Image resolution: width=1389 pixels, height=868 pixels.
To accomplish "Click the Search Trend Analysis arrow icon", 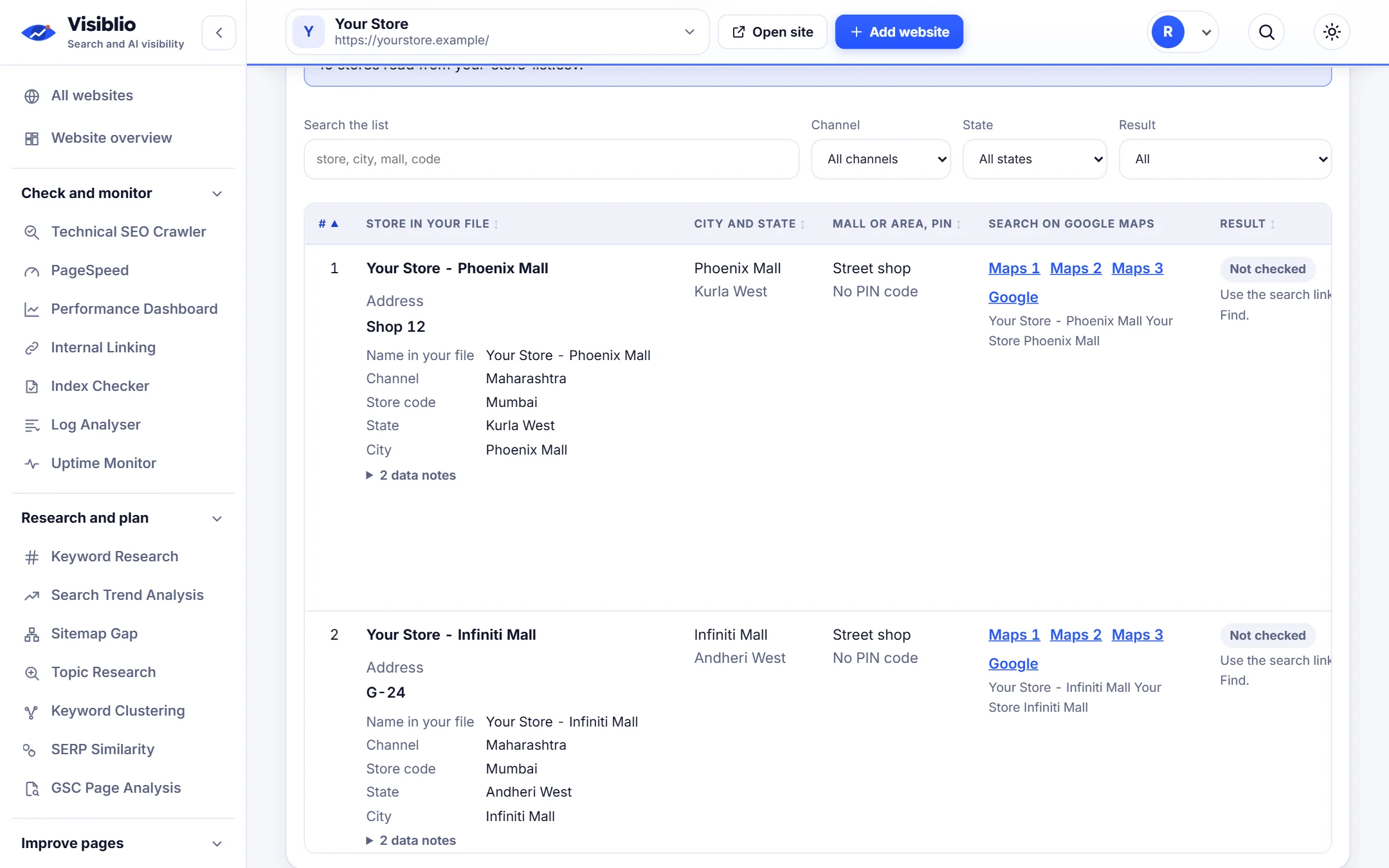I will pos(32,595).
